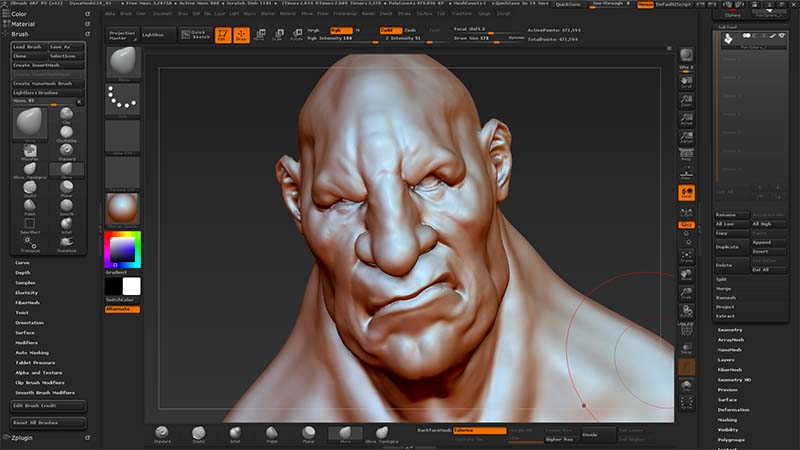Click the Duplicate subtool button
The image size is (800, 450).
coord(732,247)
